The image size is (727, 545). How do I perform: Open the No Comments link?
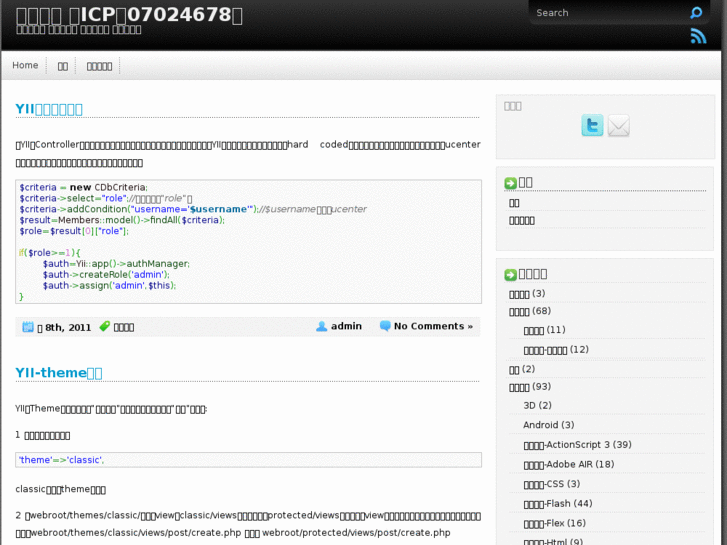click(433, 326)
